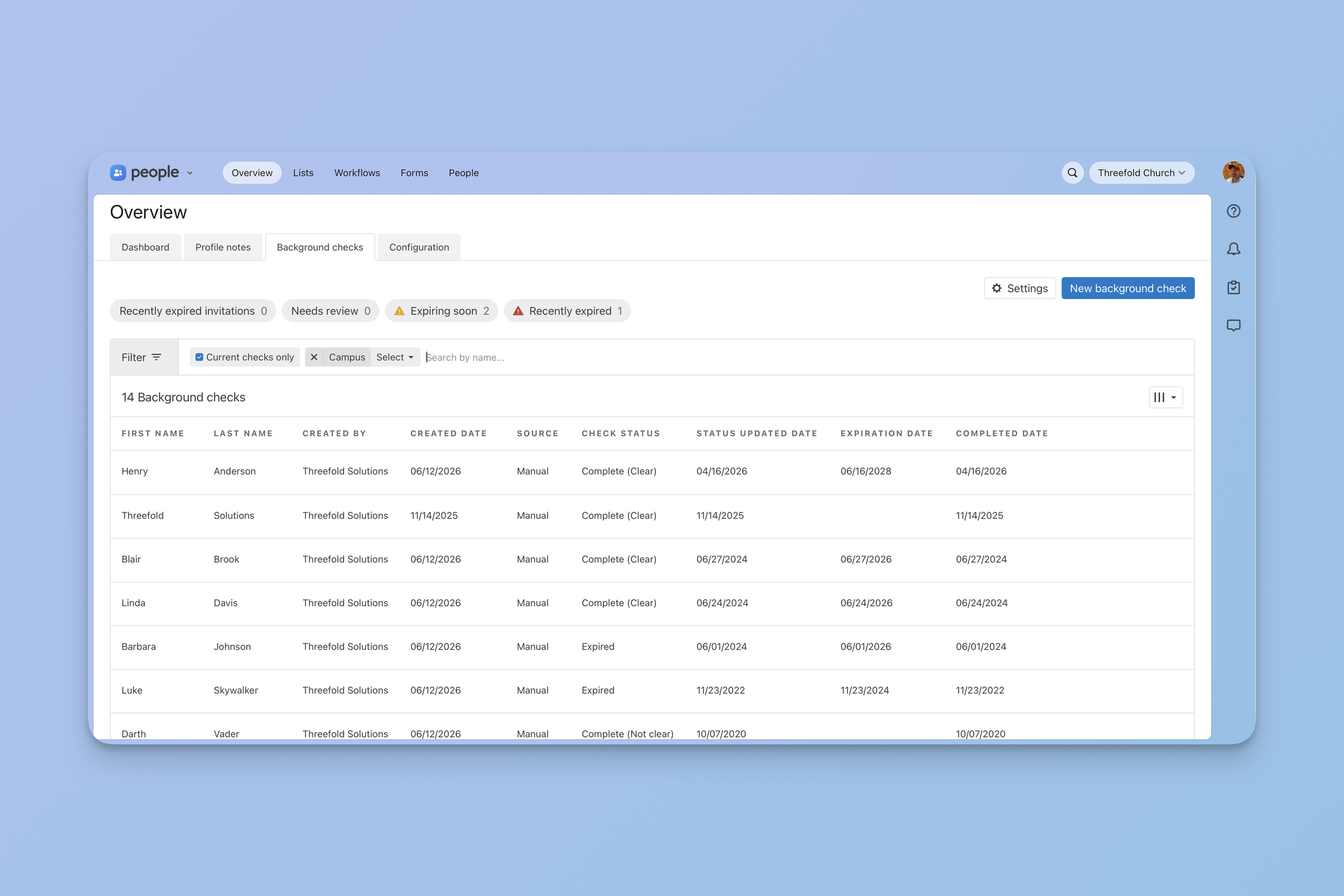
Task: Open the column visibility dropdown
Action: point(1165,397)
